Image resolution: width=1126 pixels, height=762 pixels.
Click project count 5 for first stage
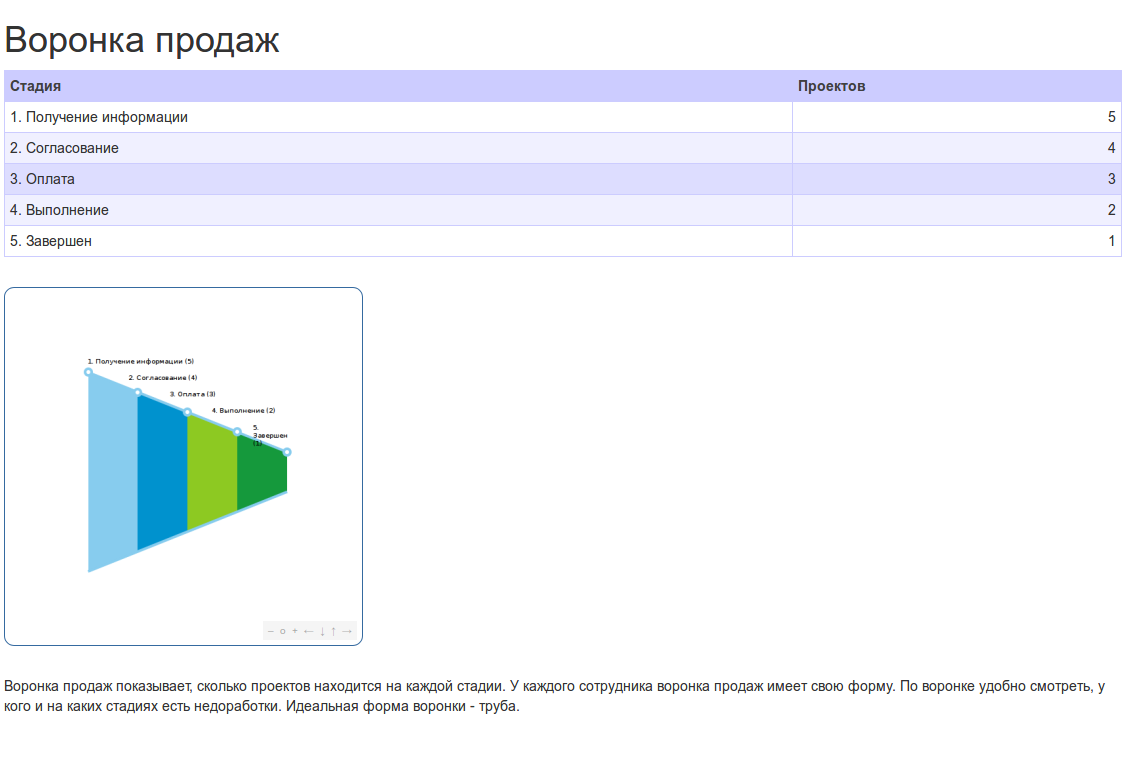[x=1111, y=117]
